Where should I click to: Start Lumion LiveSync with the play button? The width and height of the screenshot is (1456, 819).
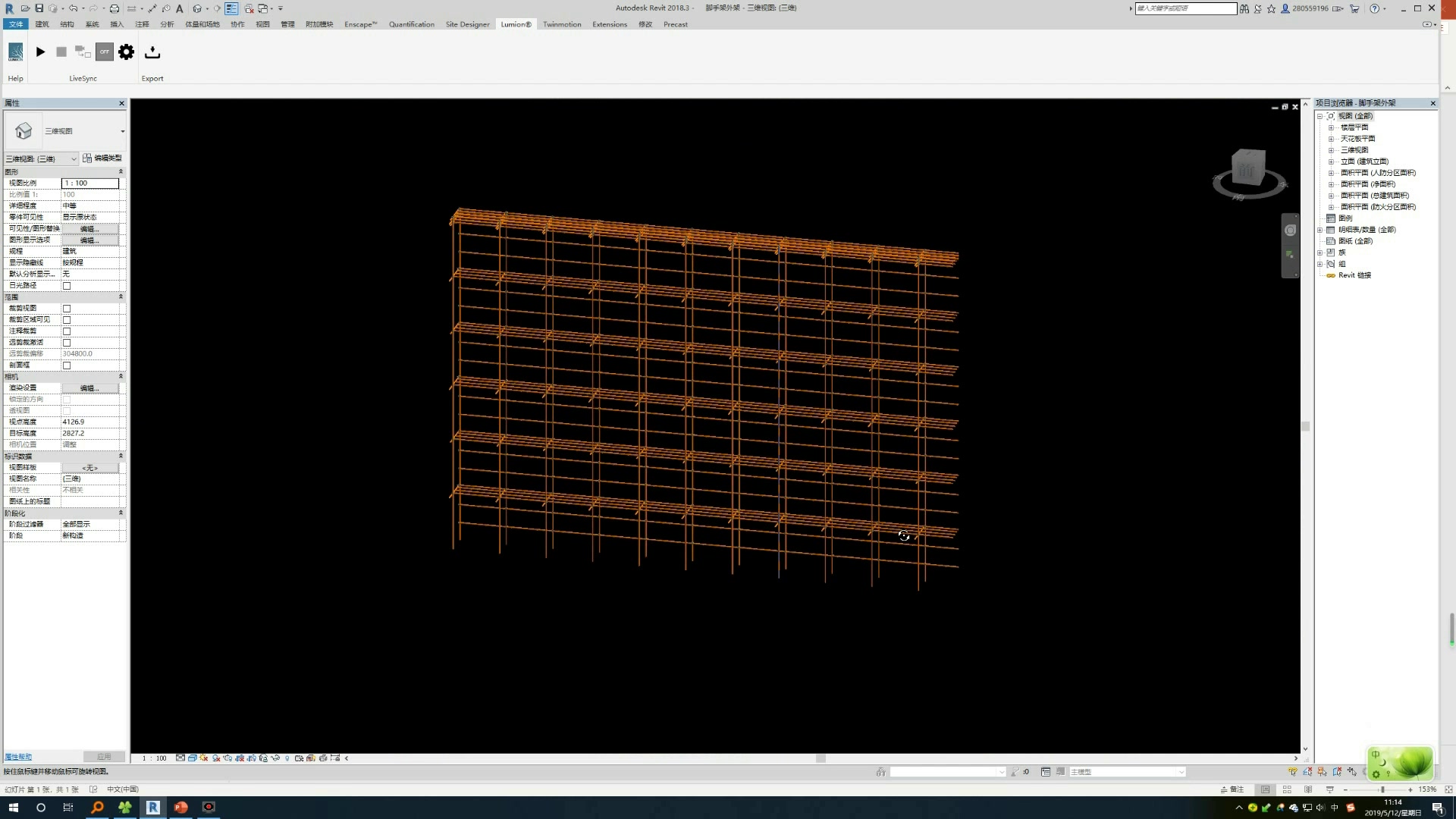40,52
